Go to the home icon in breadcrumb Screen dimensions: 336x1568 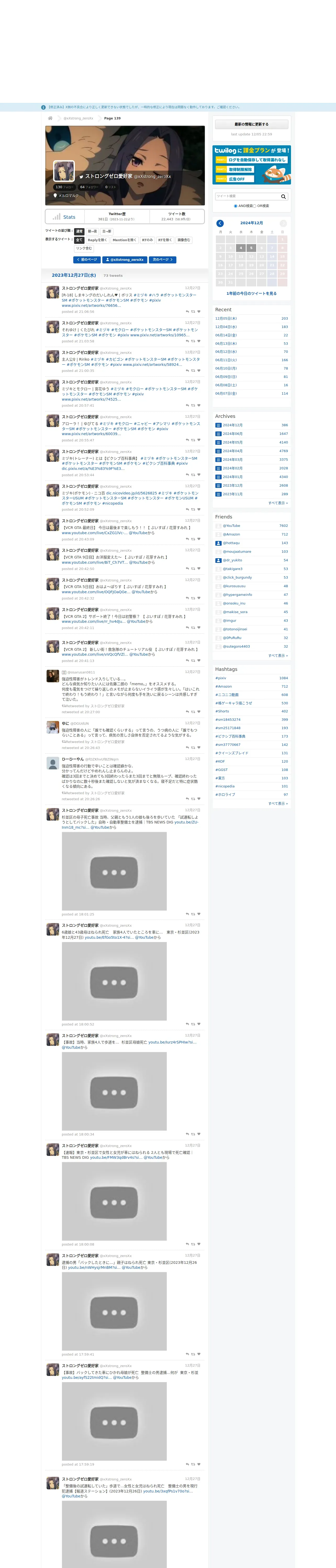tap(50, 118)
